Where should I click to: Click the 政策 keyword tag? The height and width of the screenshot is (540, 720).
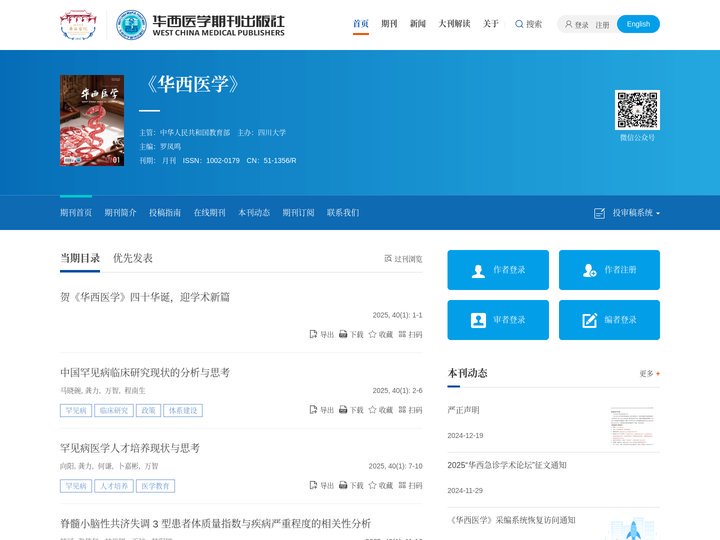pos(148,411)
